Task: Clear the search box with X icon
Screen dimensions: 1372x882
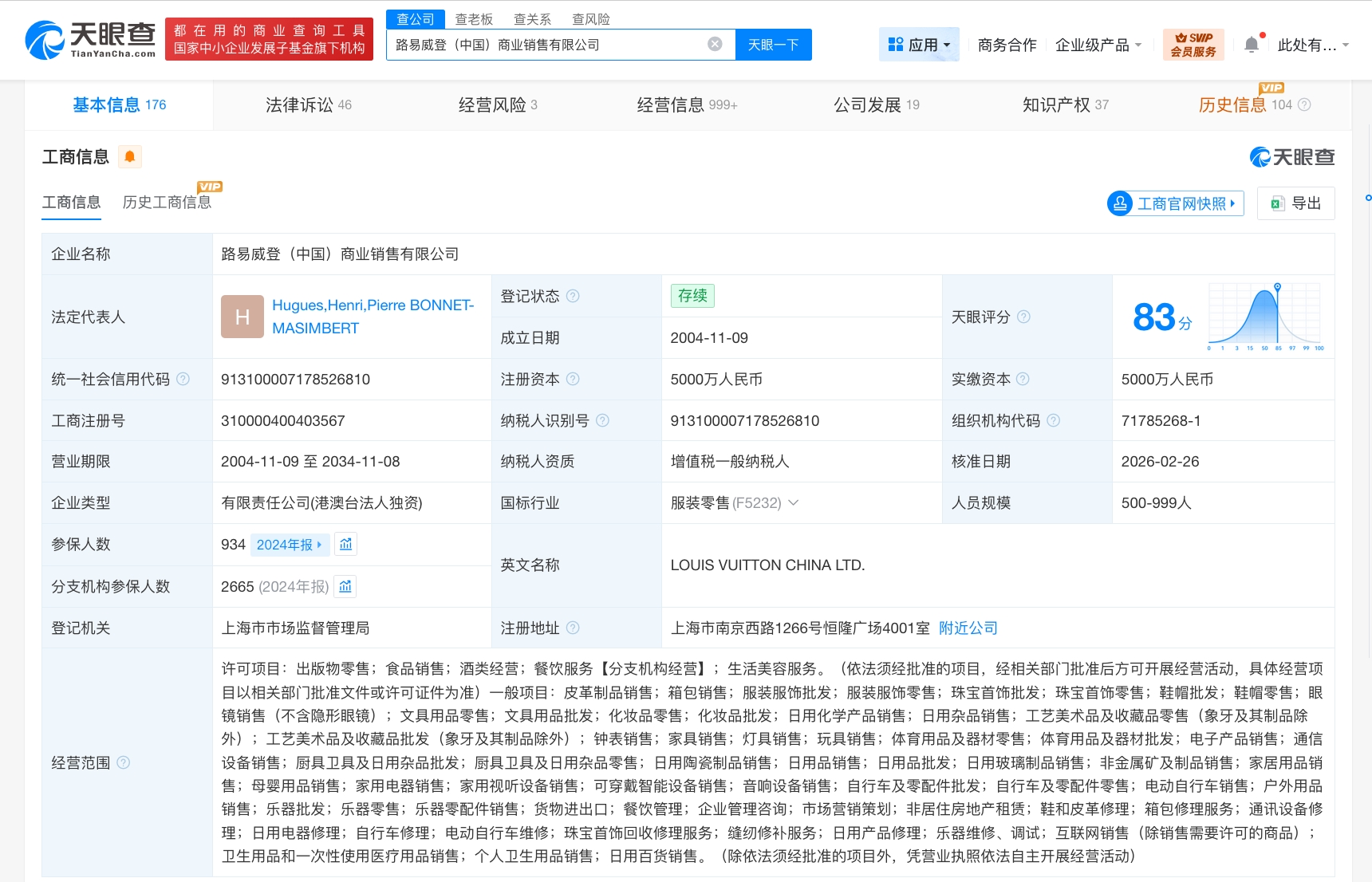Action: [715, 45]
